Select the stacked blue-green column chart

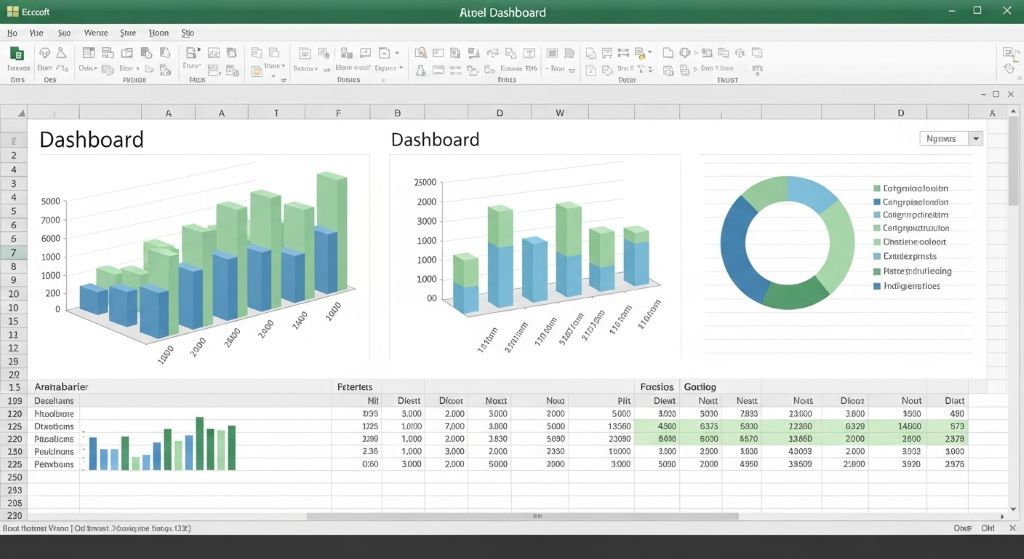pyautogui.click(x=534, y=258)
